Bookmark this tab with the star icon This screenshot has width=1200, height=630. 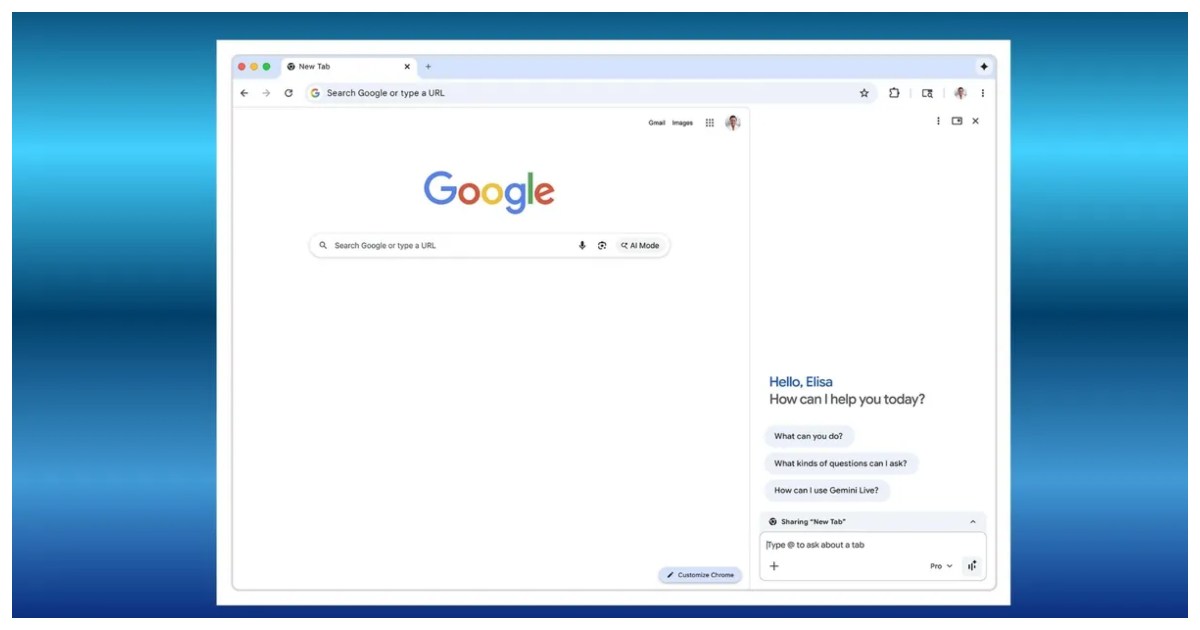click(864, 93)
